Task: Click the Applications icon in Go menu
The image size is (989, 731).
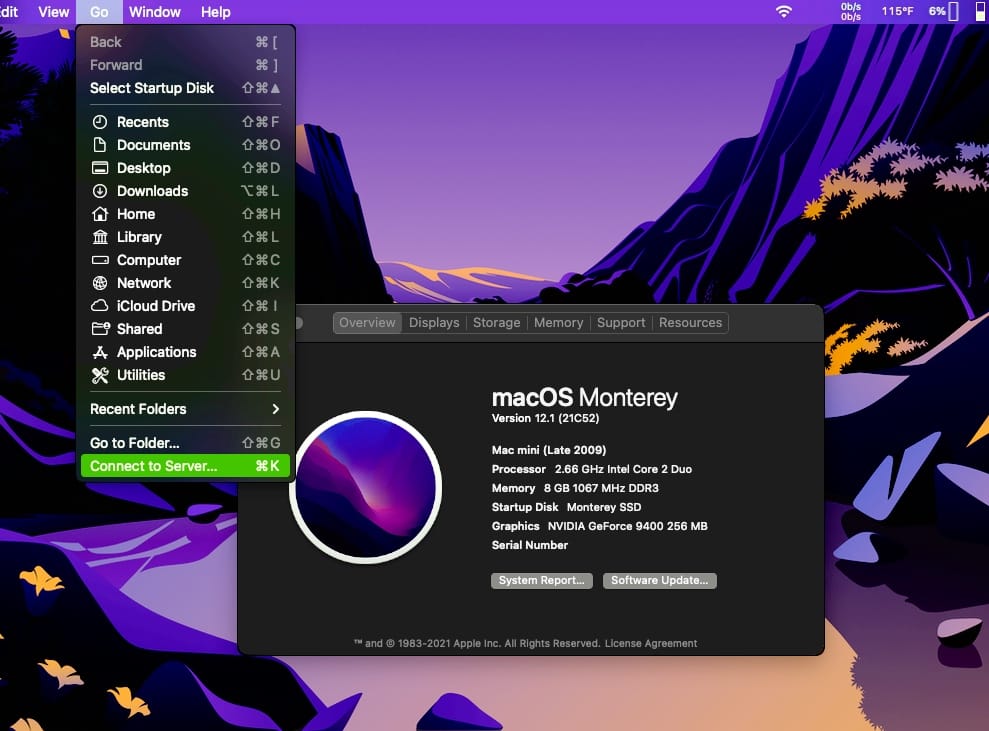Action: [x=100, y=352]
